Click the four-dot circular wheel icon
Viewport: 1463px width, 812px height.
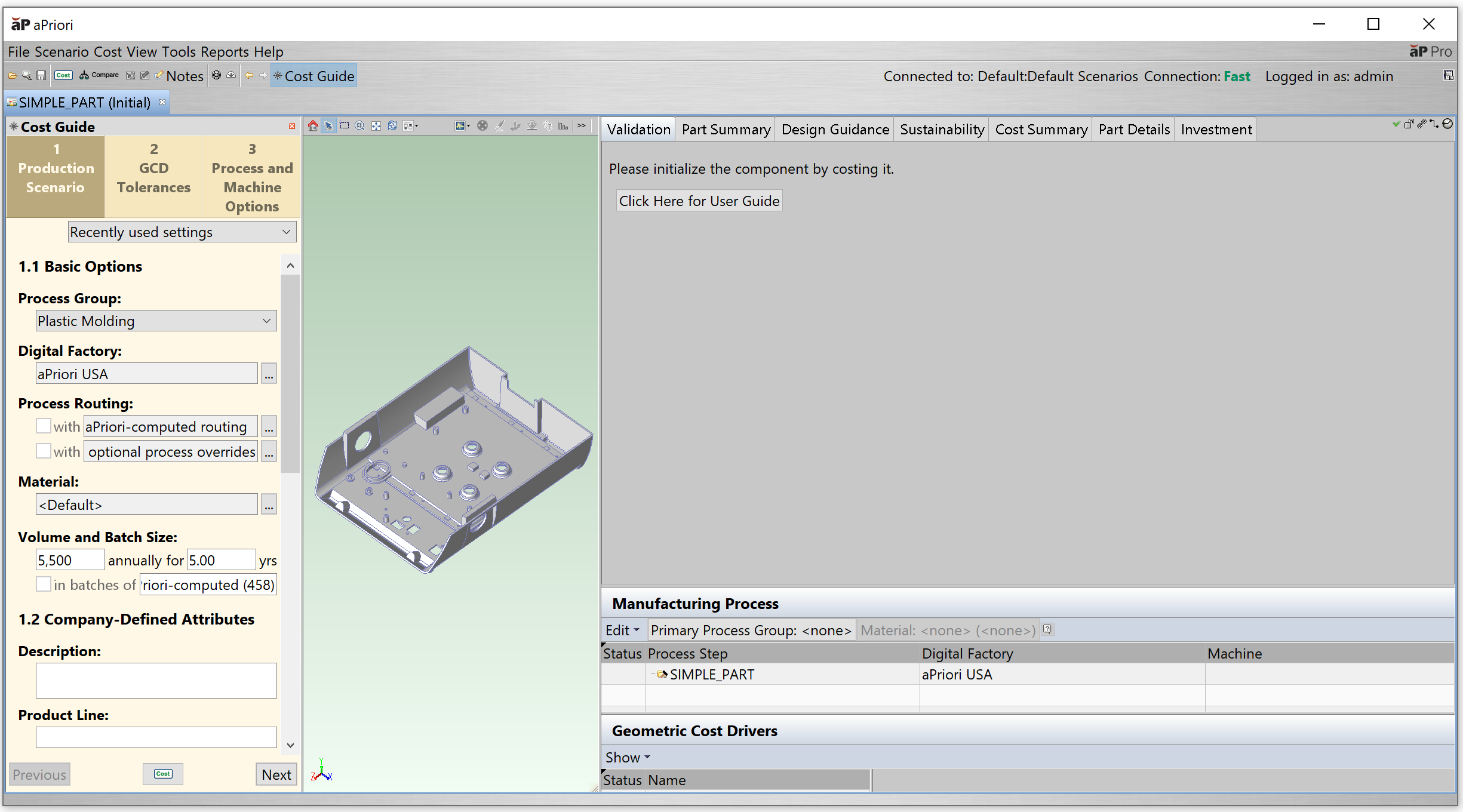pyautogui.click(x=482, y=126)
